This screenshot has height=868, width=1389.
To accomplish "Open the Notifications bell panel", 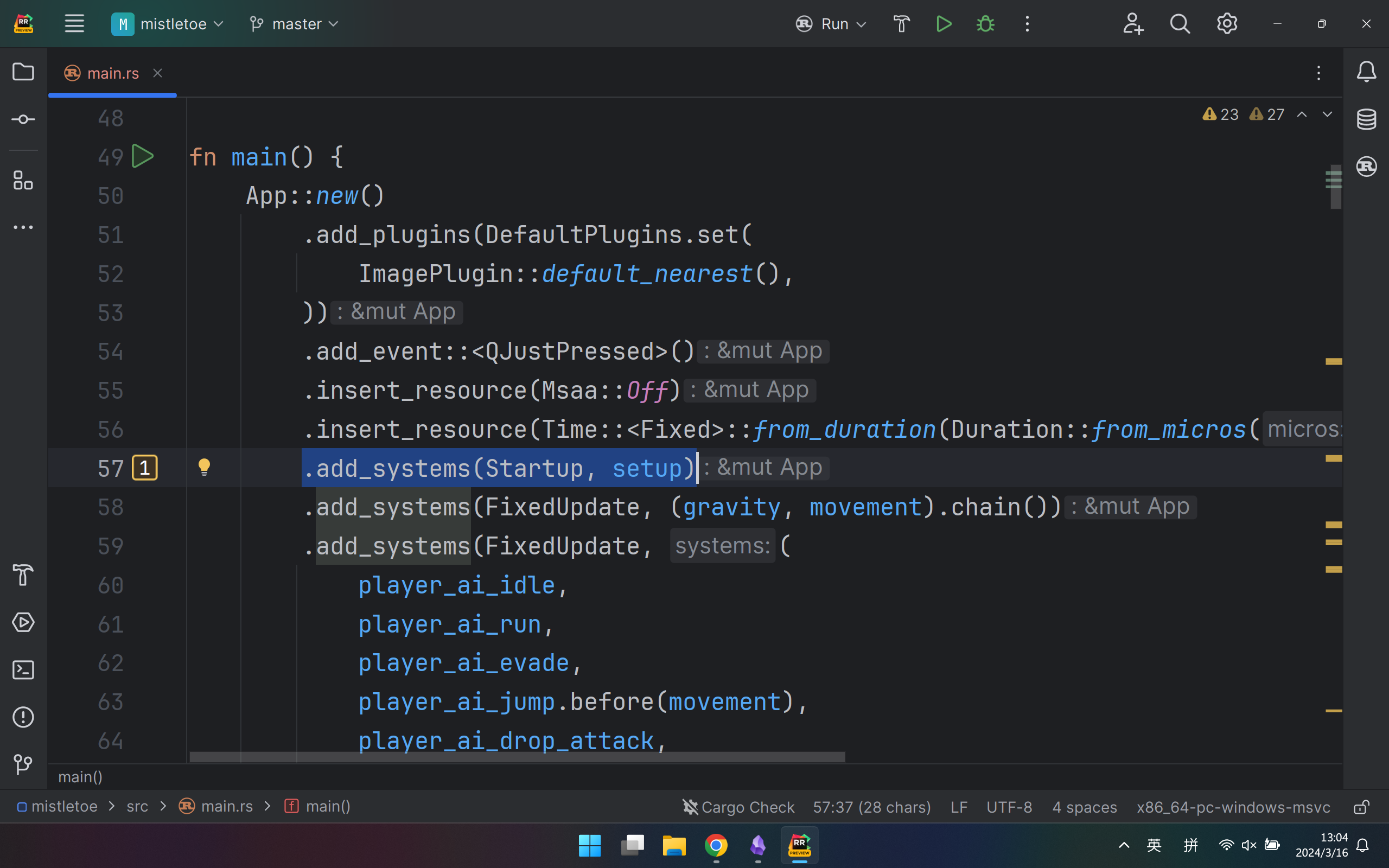I will click(x=1366, y=72).
